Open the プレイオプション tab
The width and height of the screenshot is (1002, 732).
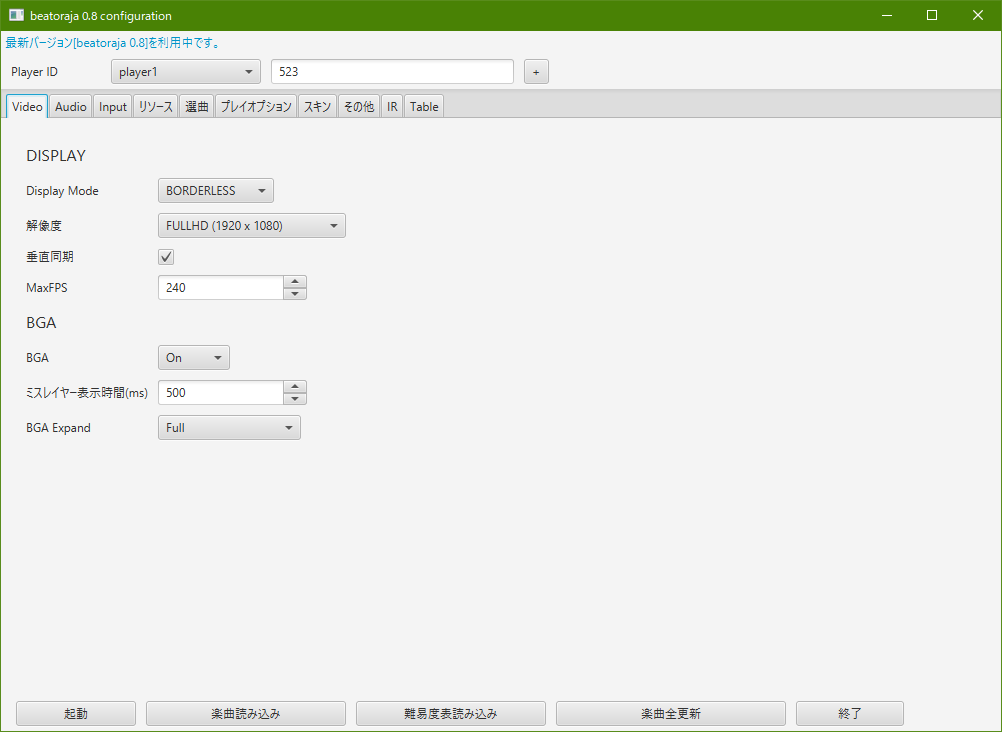(256, 107)
